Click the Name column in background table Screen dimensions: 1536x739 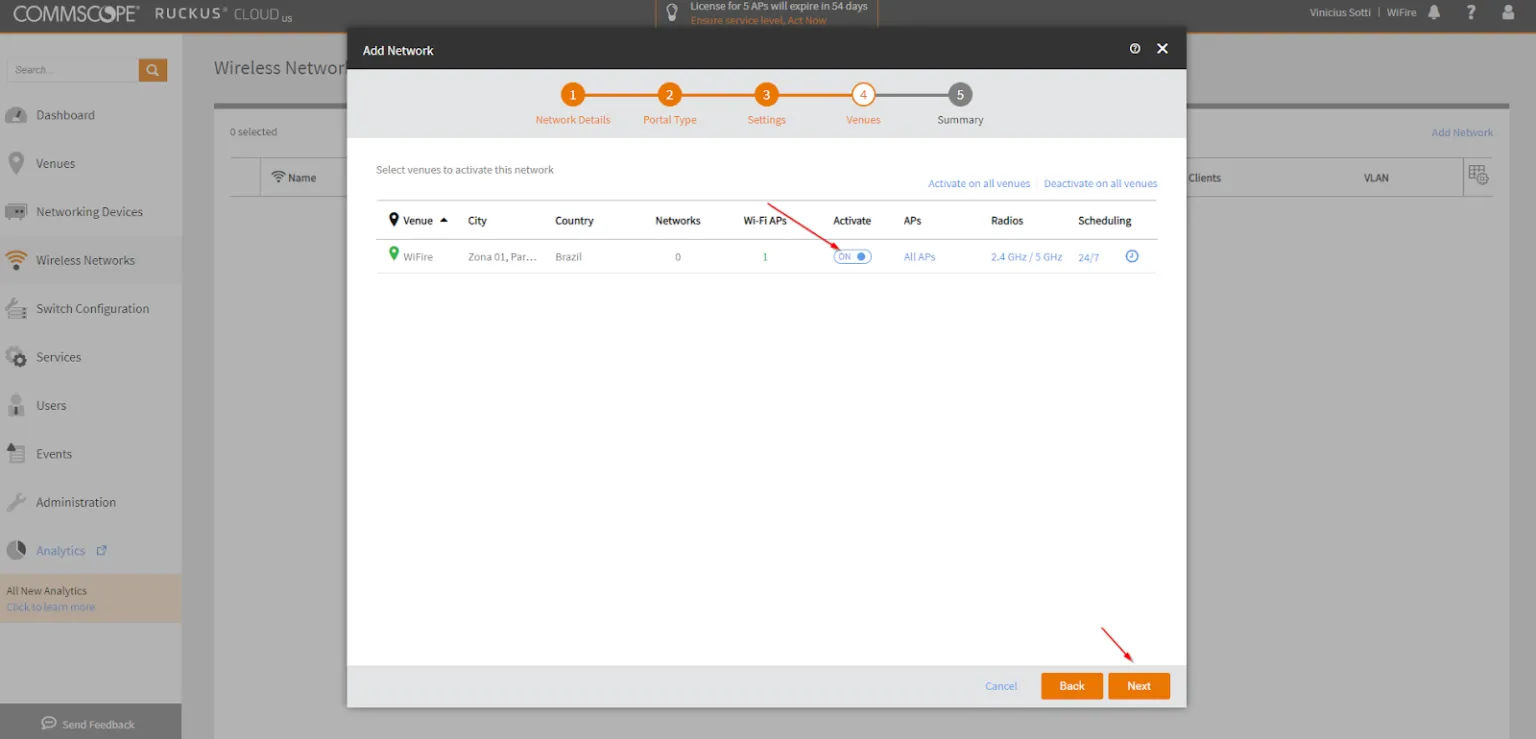[x=302, y=178]
